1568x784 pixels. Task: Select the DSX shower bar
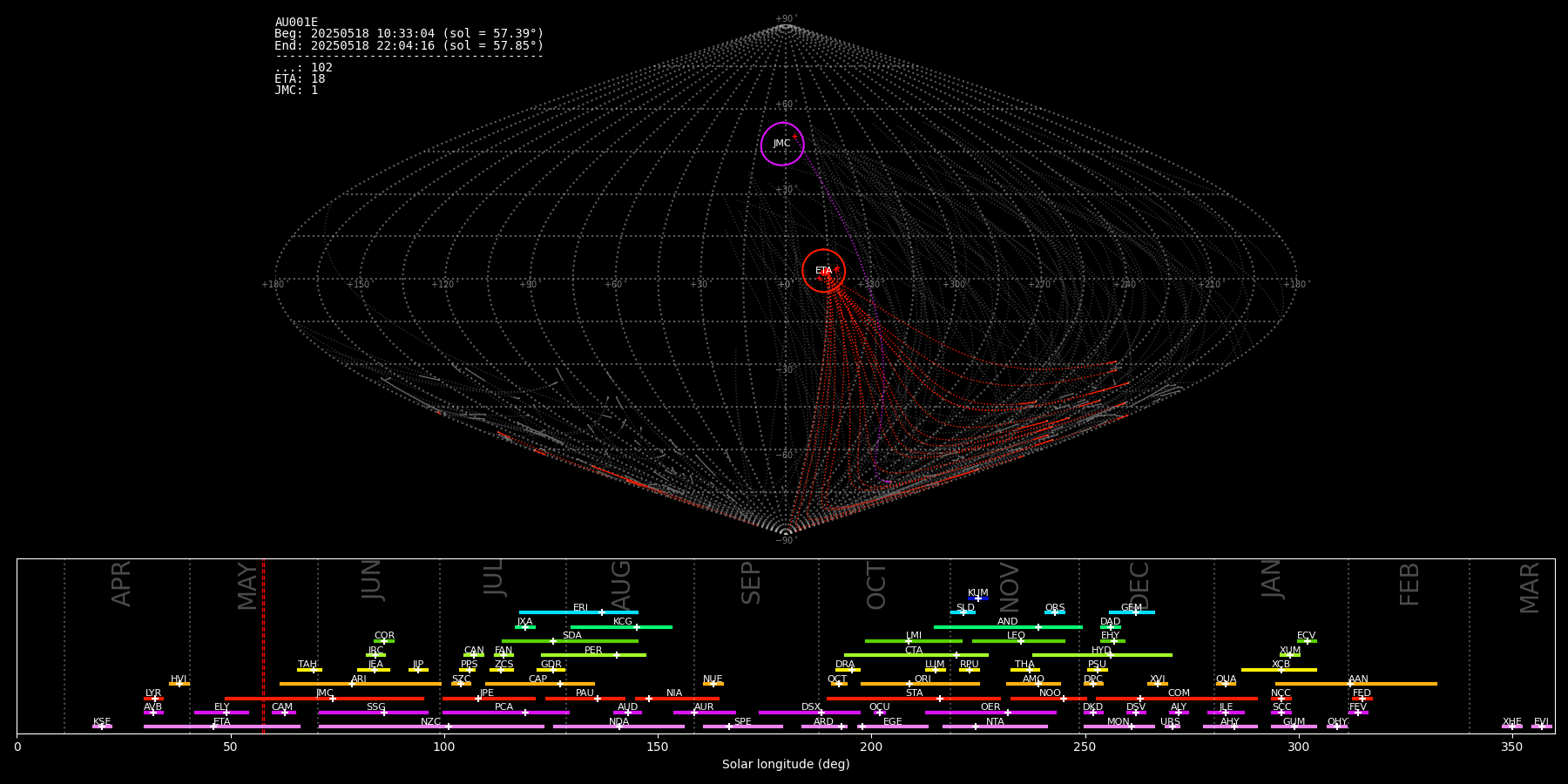(809, 713)
